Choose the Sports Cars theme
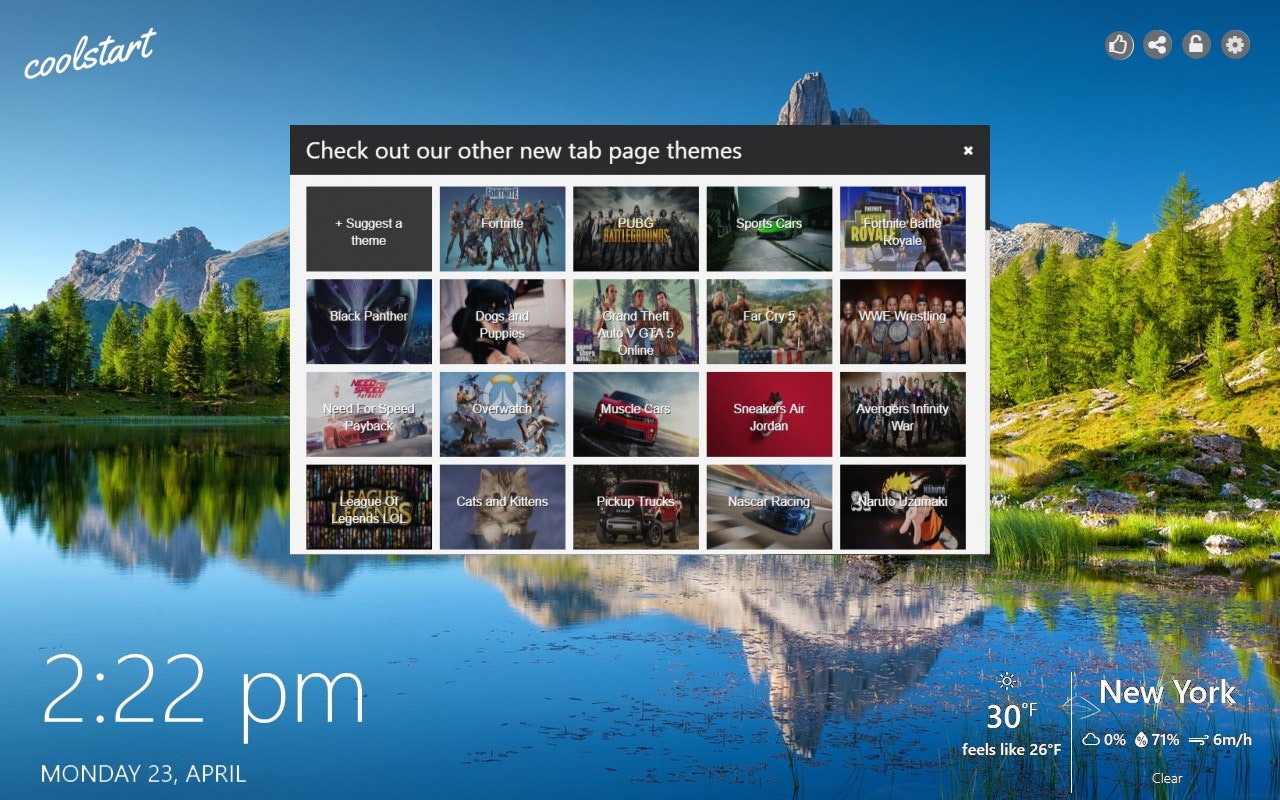Viewport: 1280px width, 800px height. 769,229
